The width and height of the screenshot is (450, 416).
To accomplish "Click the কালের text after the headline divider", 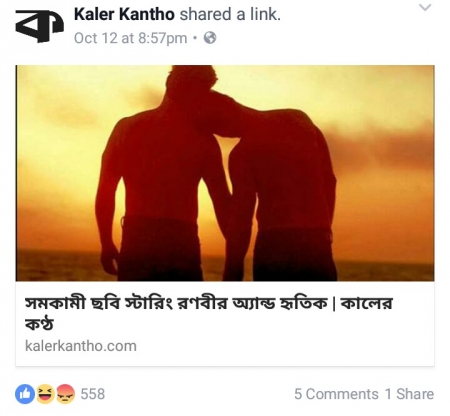I will click(367, 304).
